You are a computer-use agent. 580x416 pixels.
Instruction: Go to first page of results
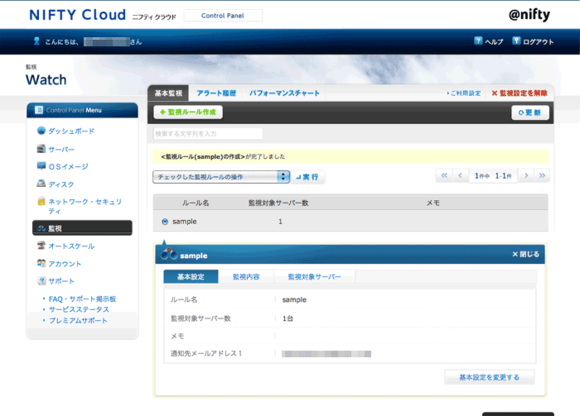[444, 175]
